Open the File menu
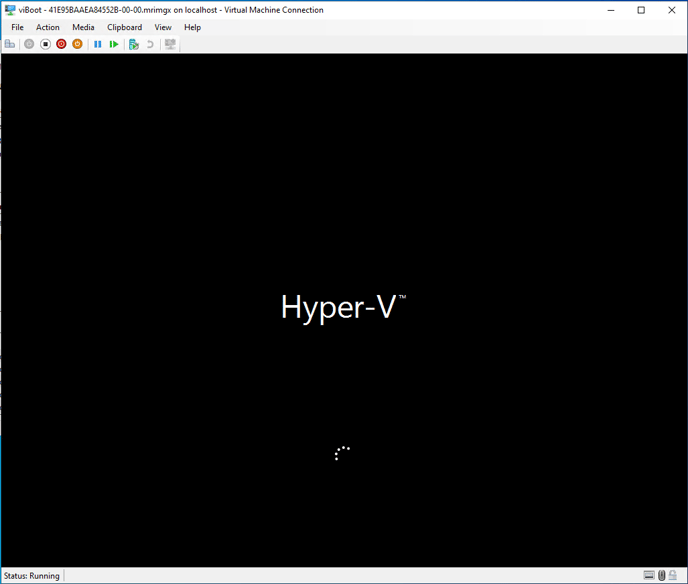 tap(18, 27)
